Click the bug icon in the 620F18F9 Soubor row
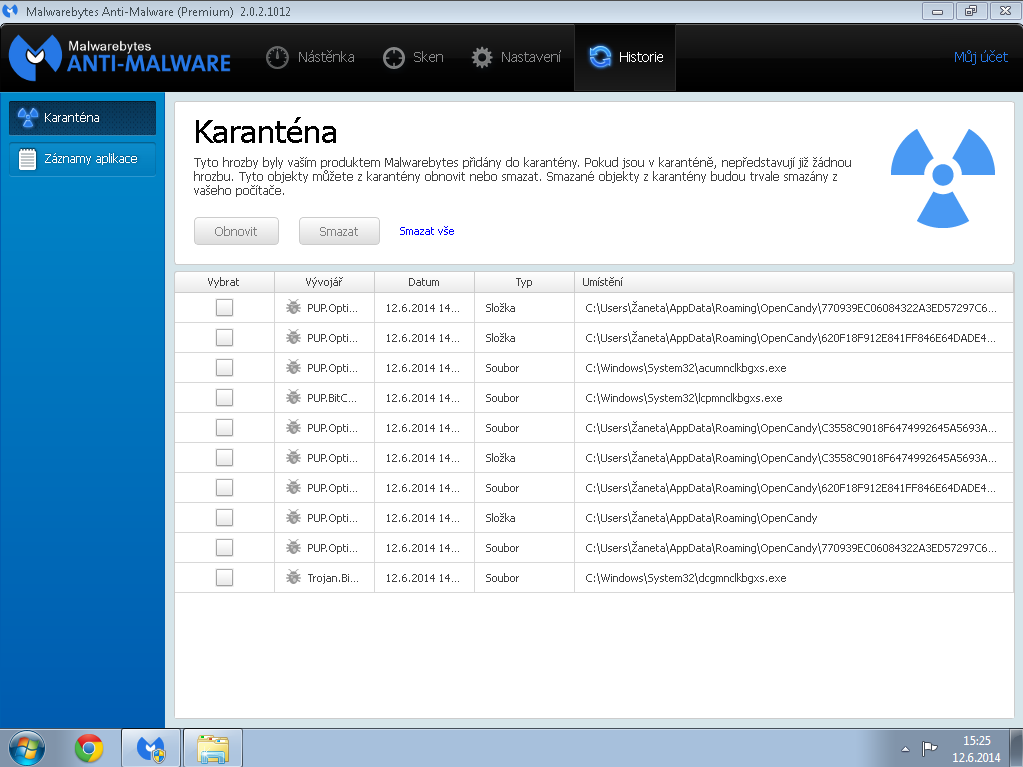Viewport: 1023px width, 767px height. point(294,487)
